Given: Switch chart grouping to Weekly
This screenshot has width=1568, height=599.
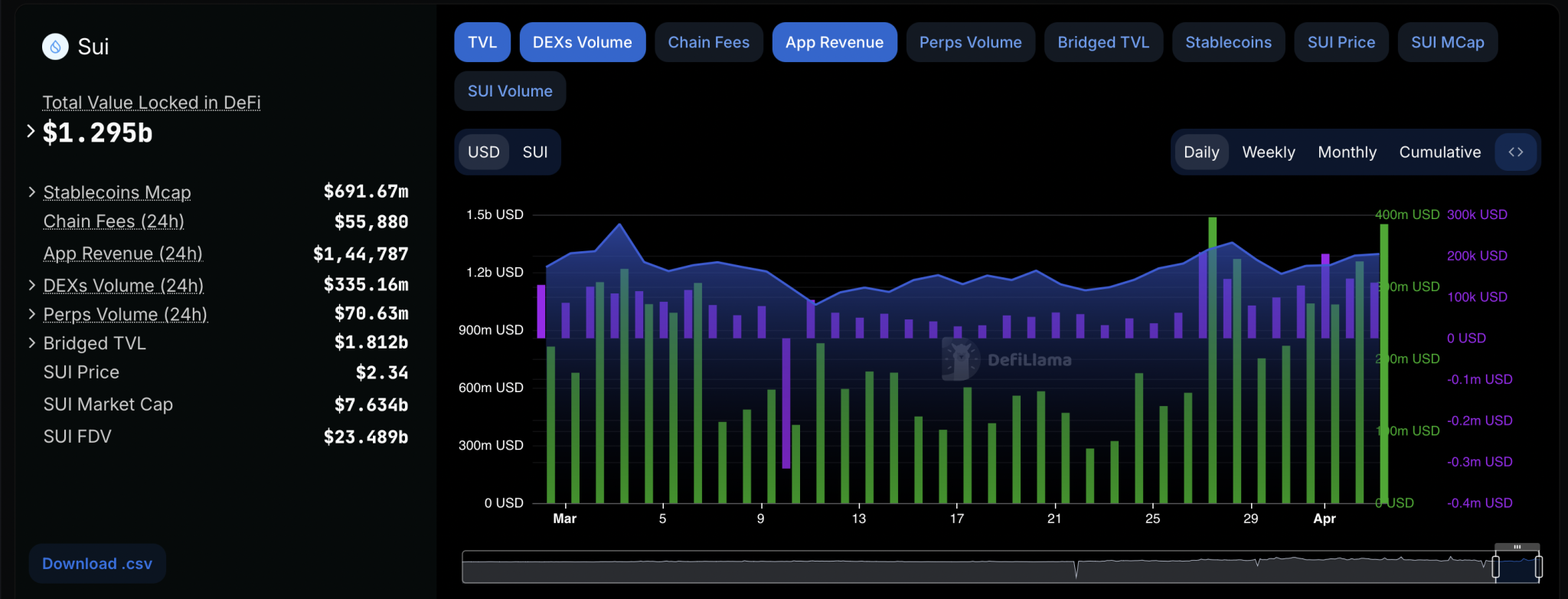Looking at the screenshot, I should coord(1268,152).
